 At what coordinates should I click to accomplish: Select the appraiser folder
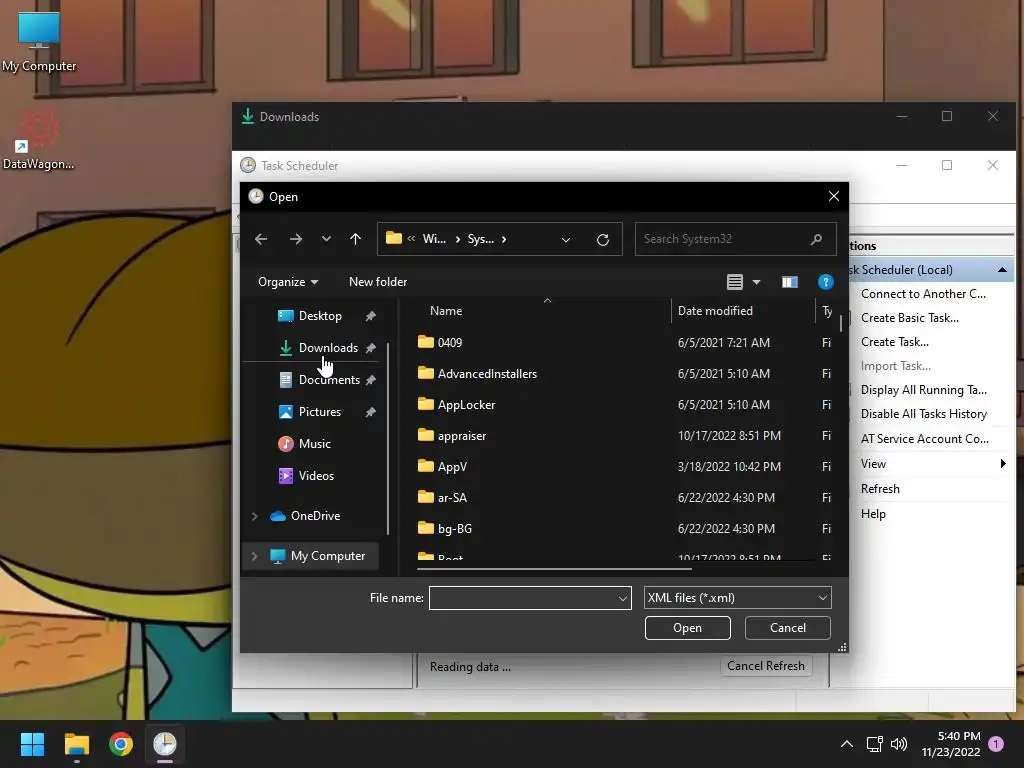[x=462, y=436]
